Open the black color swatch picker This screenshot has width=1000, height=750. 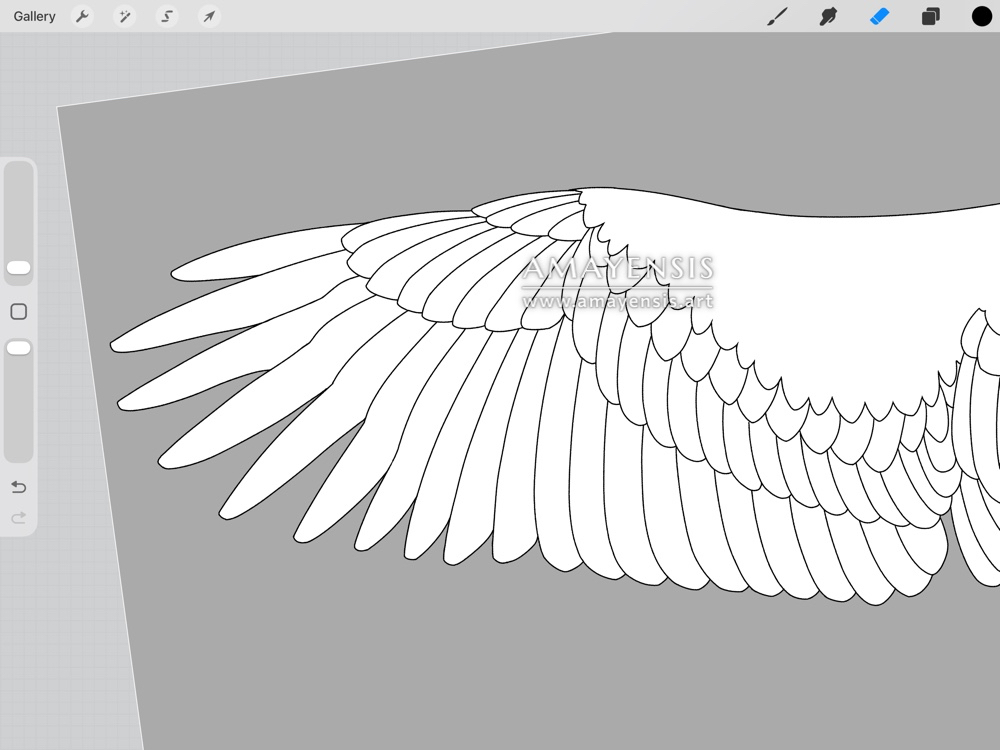[982, 17]
